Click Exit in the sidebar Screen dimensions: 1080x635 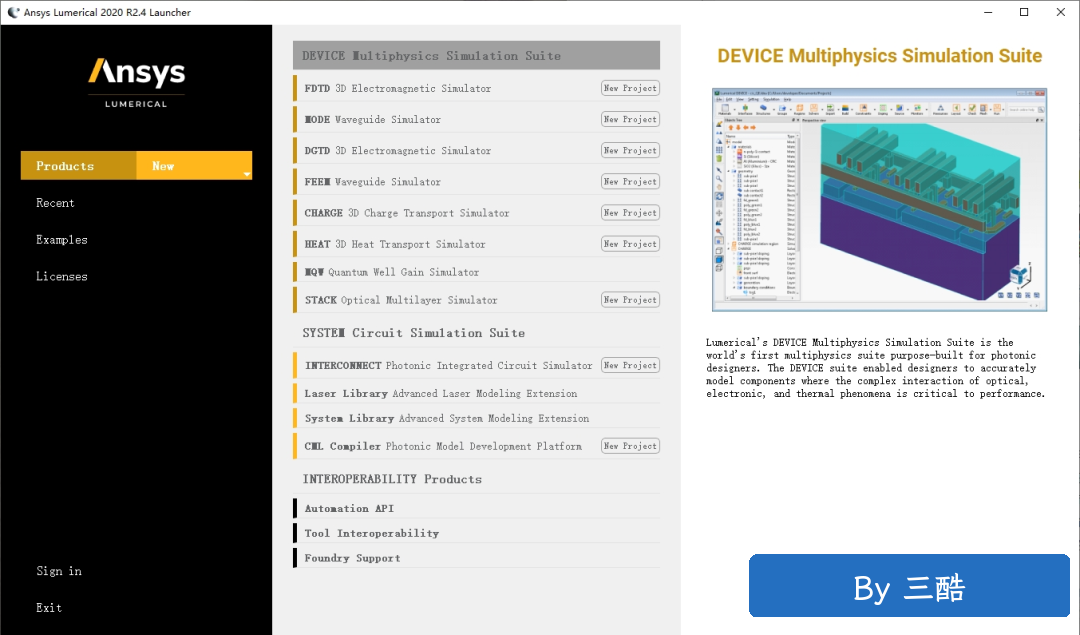[x=49, y=607]
